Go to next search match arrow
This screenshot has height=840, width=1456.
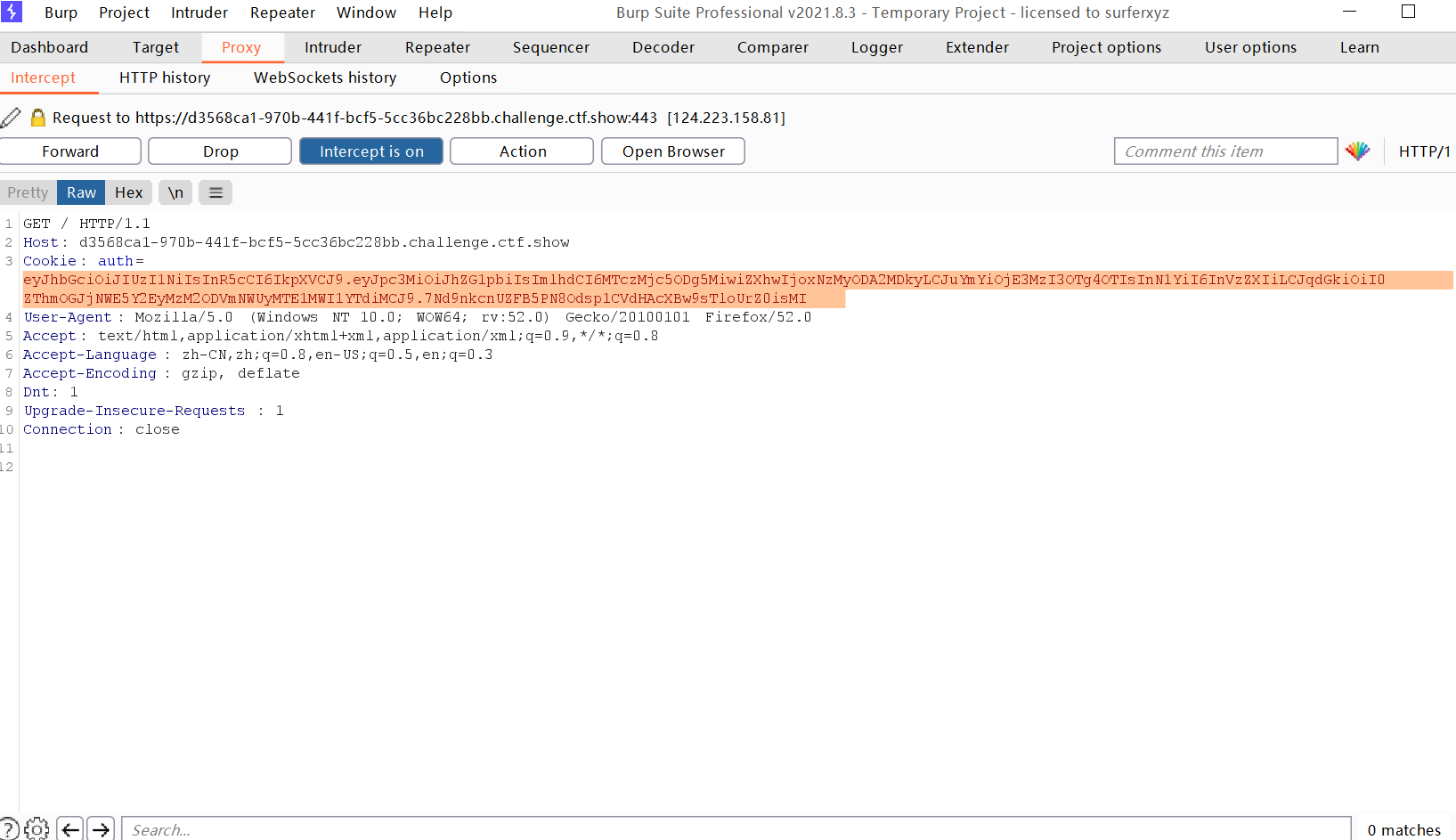101,829
